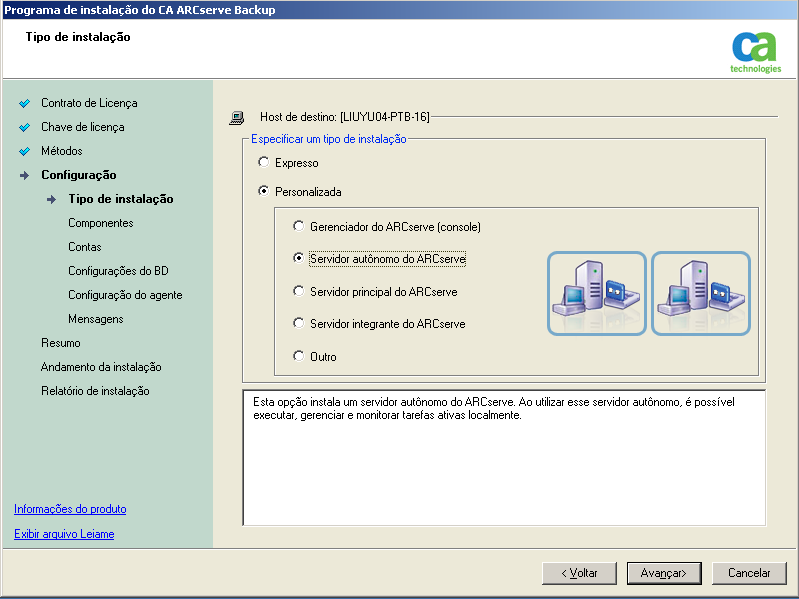The width and height of the screenshot is (799, 599).
Task: Click the Especificar um tipo de instalação heading
Action: pos(329,139)
